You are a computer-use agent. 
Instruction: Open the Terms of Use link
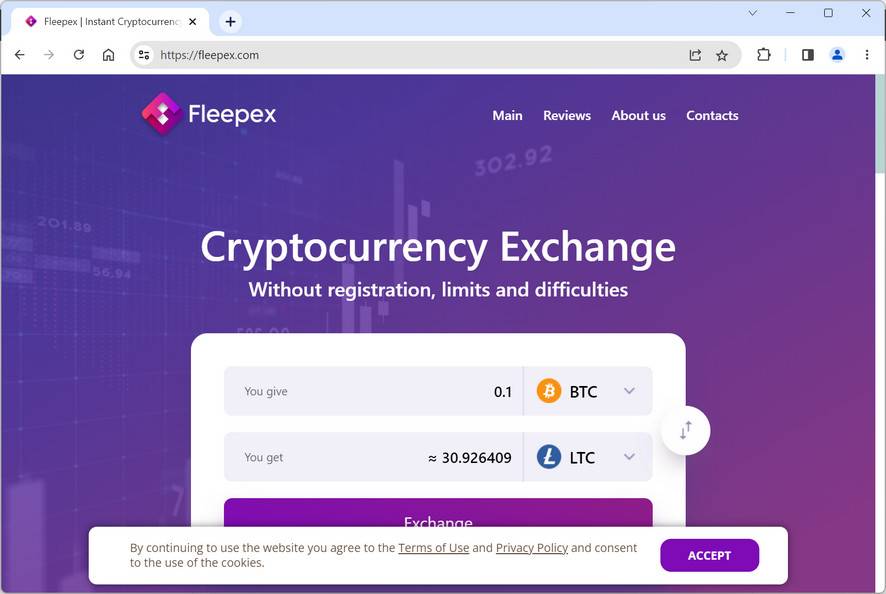[433, 548]
